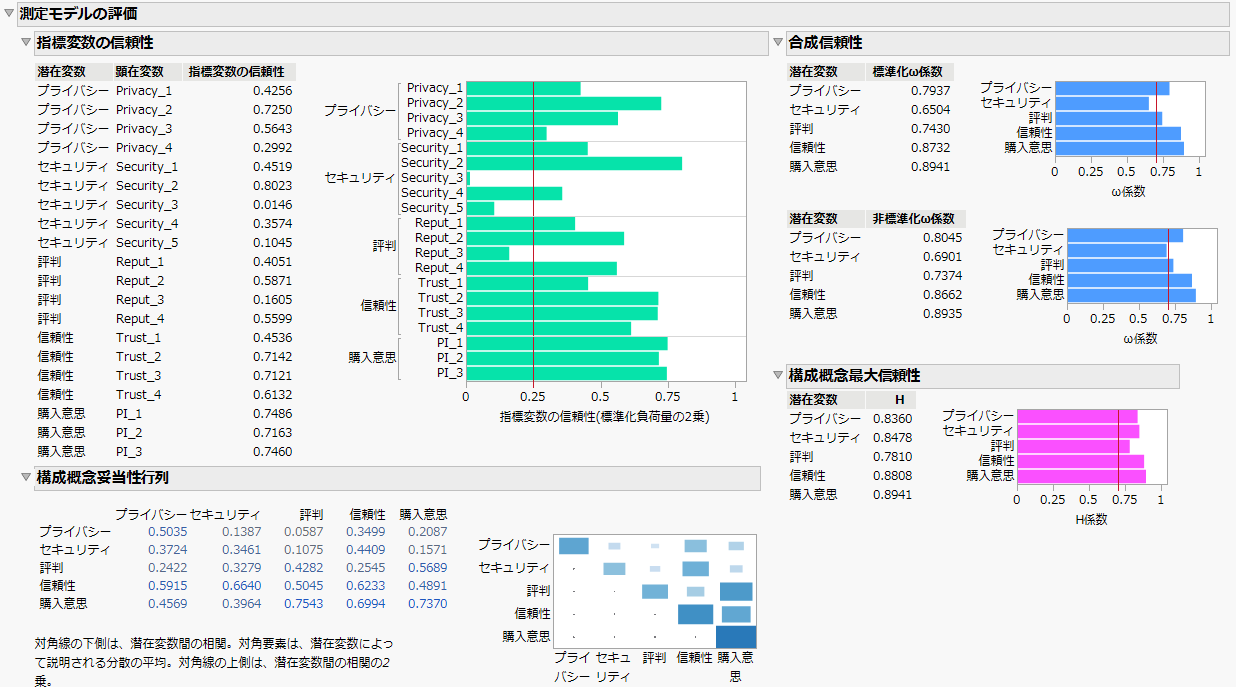Click the Security_2 bar in the reliability chart

(574, 163)
